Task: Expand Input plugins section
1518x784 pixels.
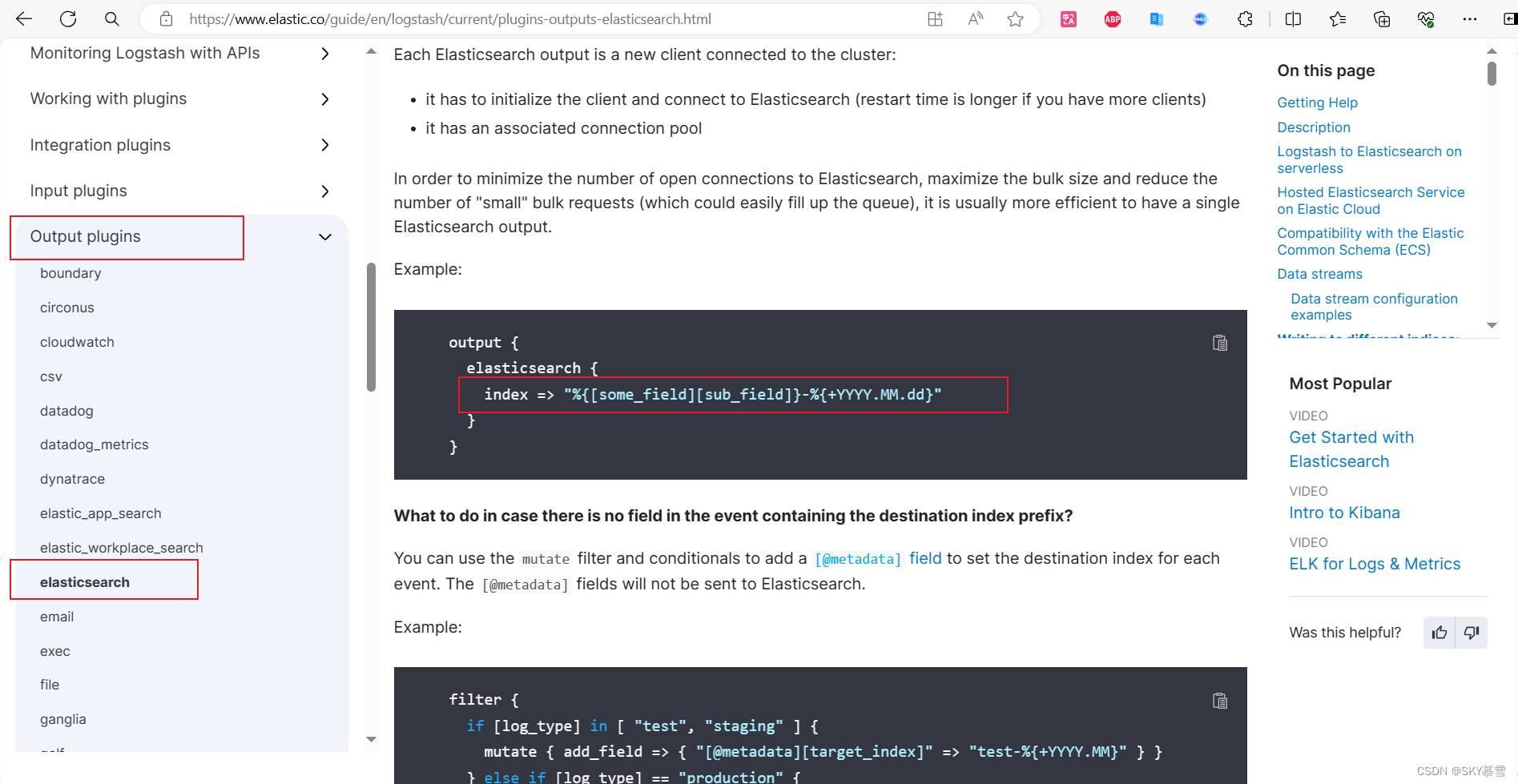Action: pos(324,191)
